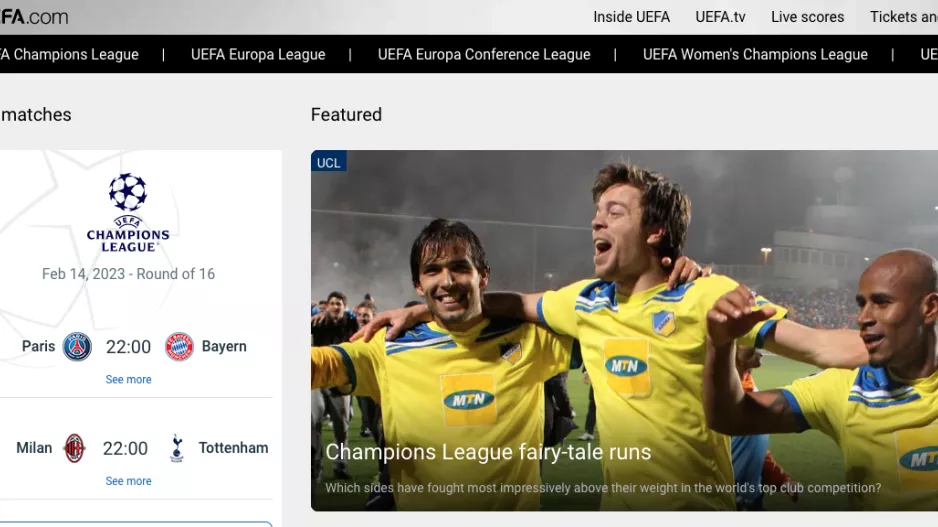The width and height of the screenshot is (938, 527).
Task: Click the Milan-Tottenham 22:00 kickoff time
Action: pyautogui.click(x=125, y=449)
